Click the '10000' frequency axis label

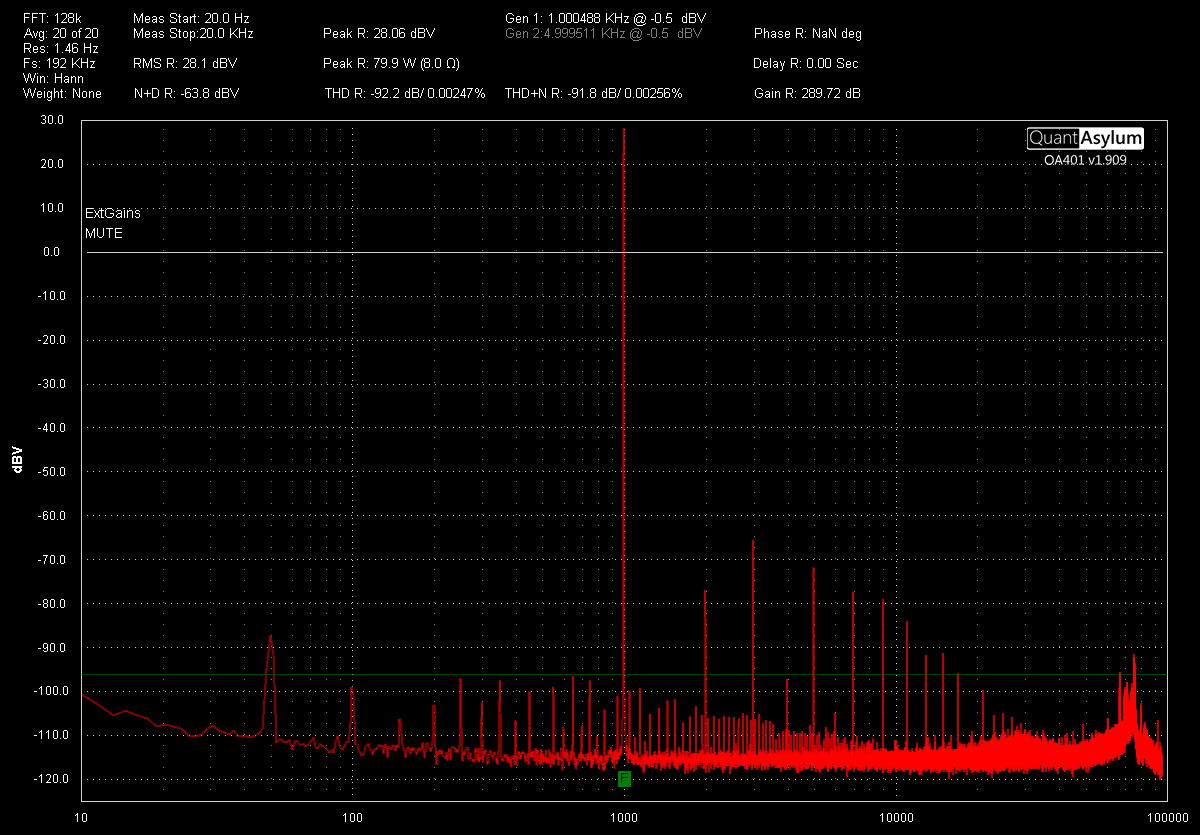tap(895, 818)
